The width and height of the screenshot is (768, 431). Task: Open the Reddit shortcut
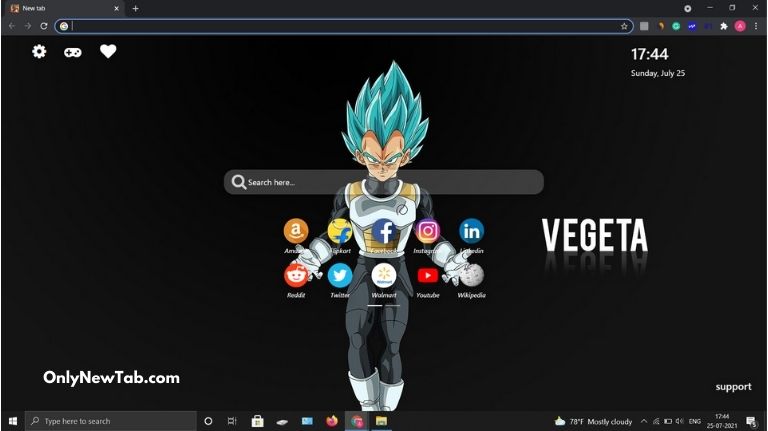[296, 275]
